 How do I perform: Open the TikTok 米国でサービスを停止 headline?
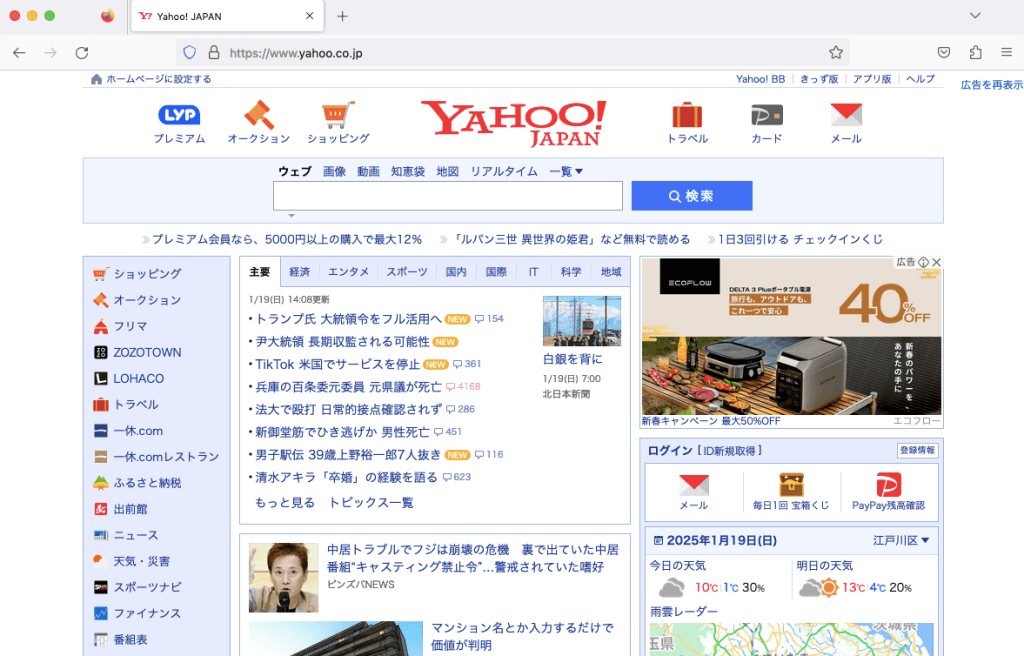point(337,364)
